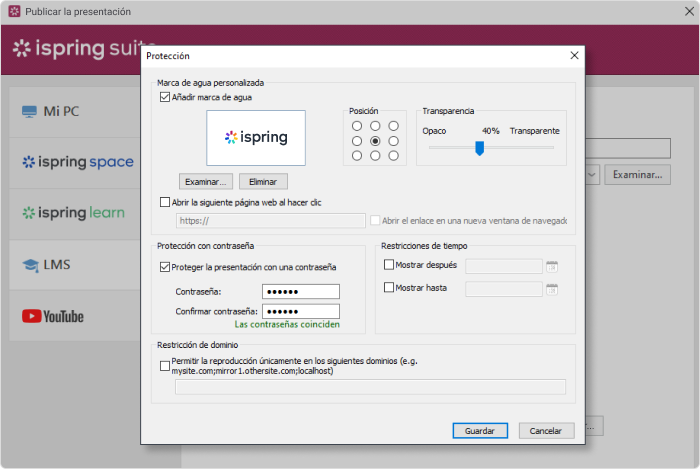Open dropdown arrow in Publicar window
The width and height of the screenshot is (700, 469).
(x=592, y=174)
